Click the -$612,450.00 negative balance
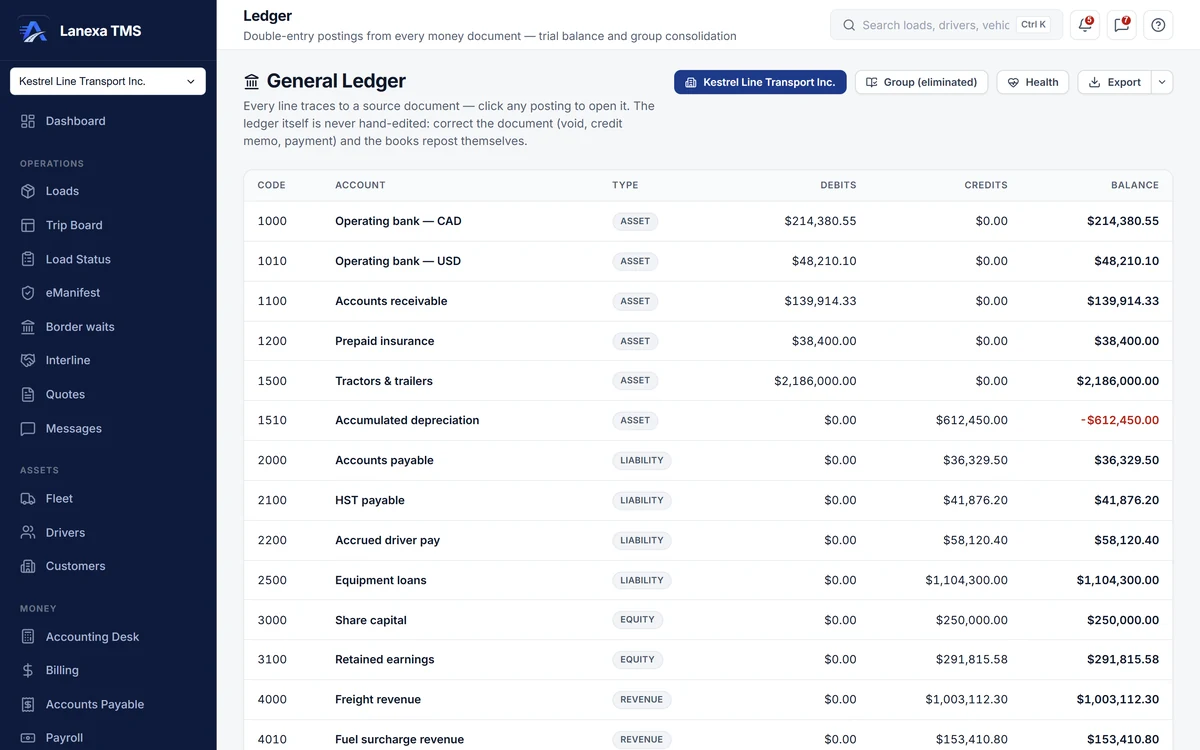The width and height of the screenshot is (1200, 750). (1119, 420)
